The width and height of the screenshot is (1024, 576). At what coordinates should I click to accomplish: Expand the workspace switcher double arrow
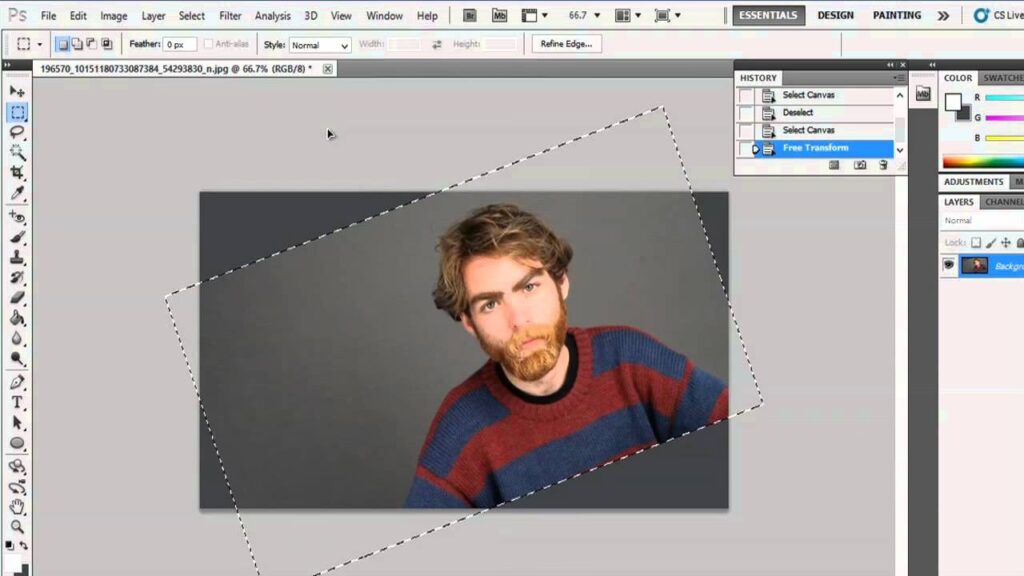coord(943,16)
